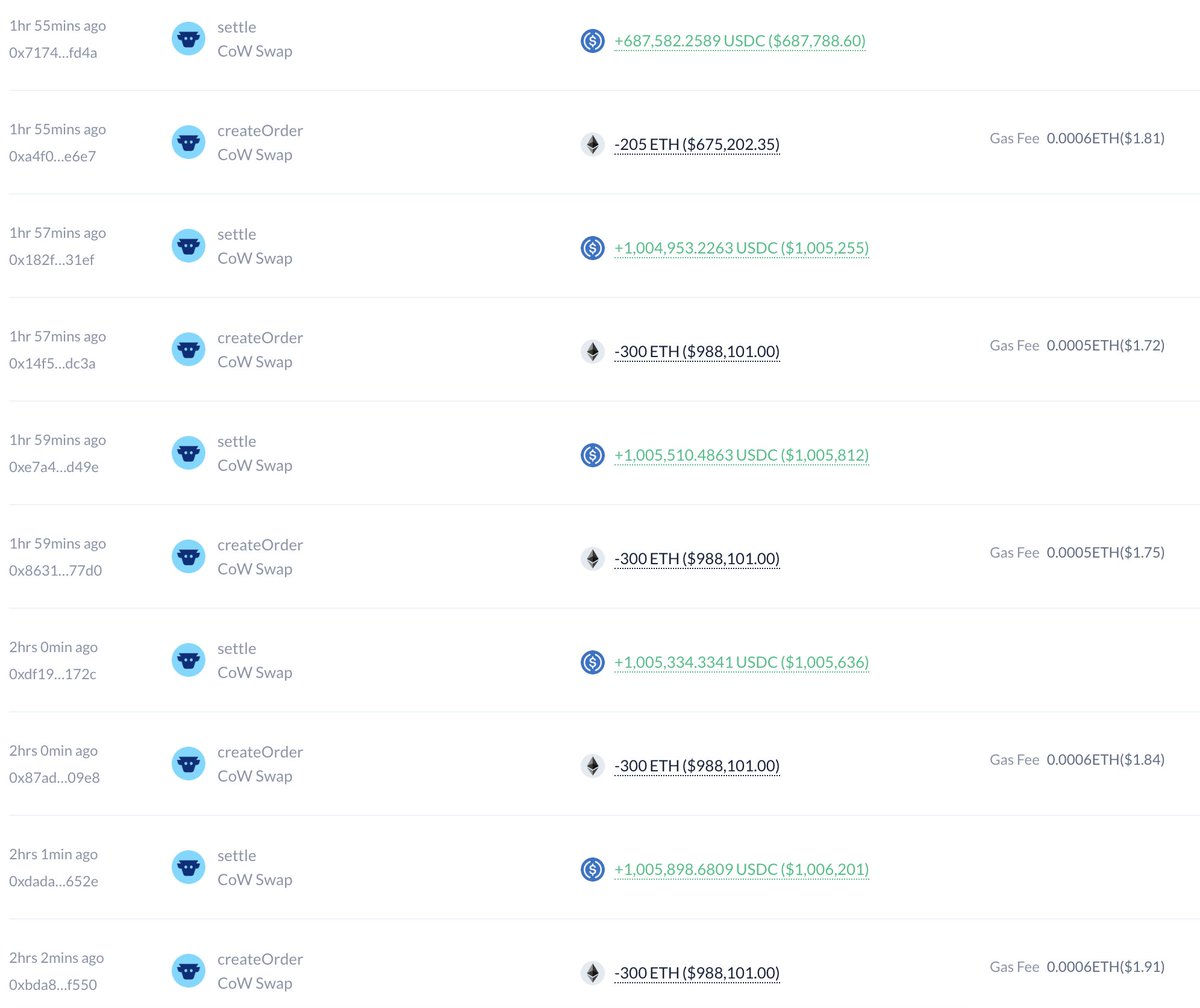Open transaction hash 0xbda8...f550
This screenshot has height=1008, width=1200.
point(54,984)
